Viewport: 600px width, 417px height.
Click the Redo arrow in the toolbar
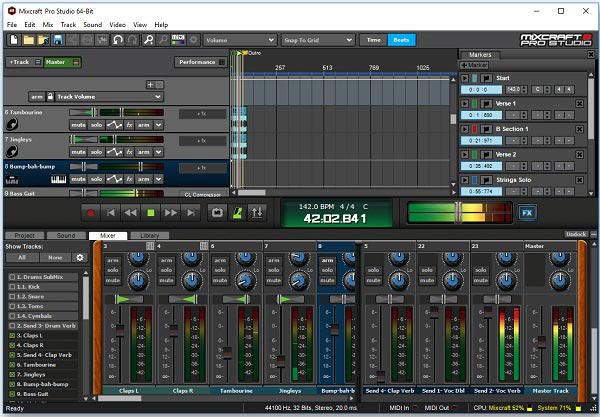pos(133,40)
